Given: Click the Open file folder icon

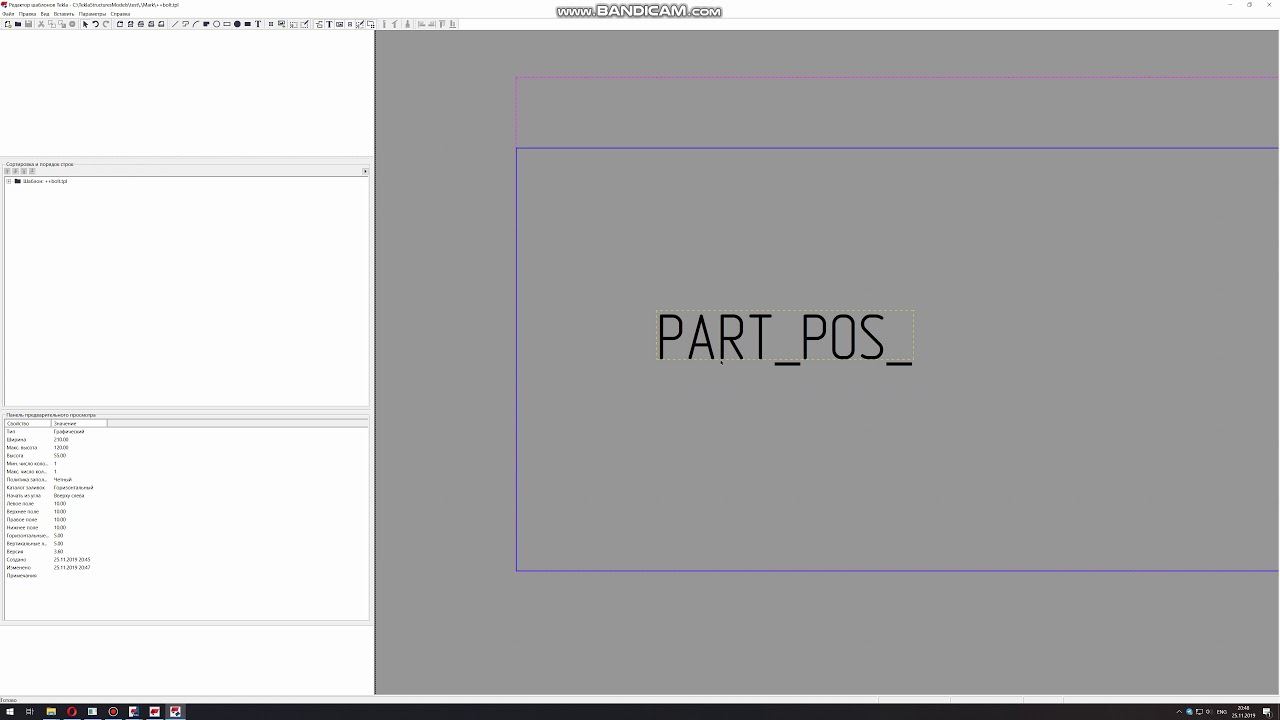Looking at the screenshot, I should 18,24.
